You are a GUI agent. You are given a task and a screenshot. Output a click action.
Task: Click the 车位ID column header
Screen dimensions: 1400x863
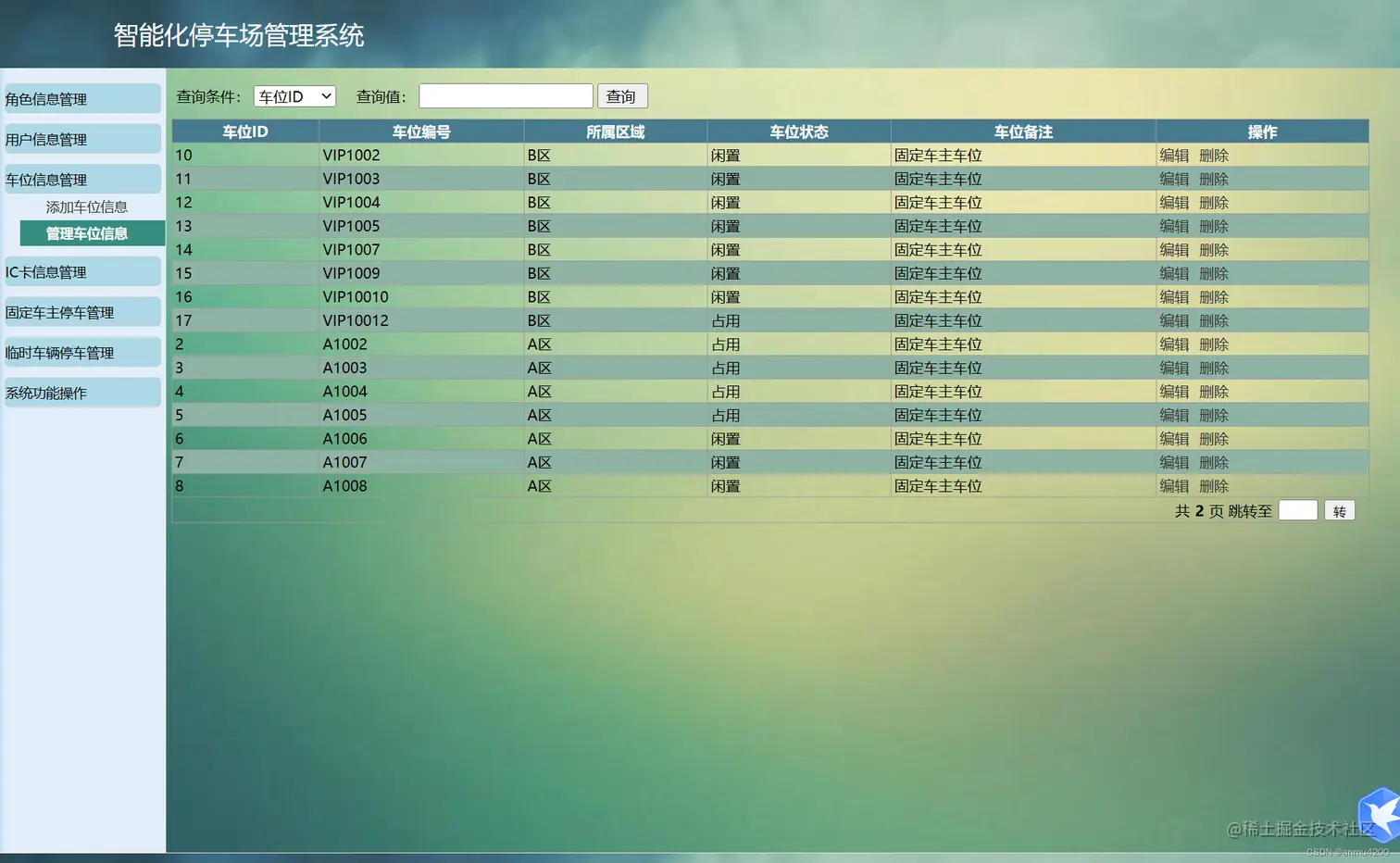(245, 131)
